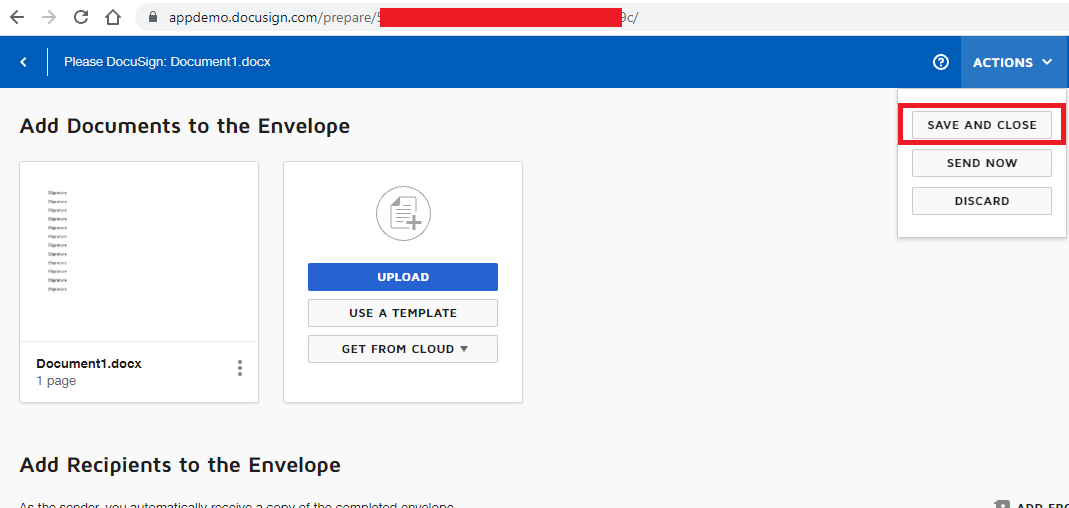Choose Discard from Actions menu
This screenshot has height=508, width=1069.
[x=982, y=201]
